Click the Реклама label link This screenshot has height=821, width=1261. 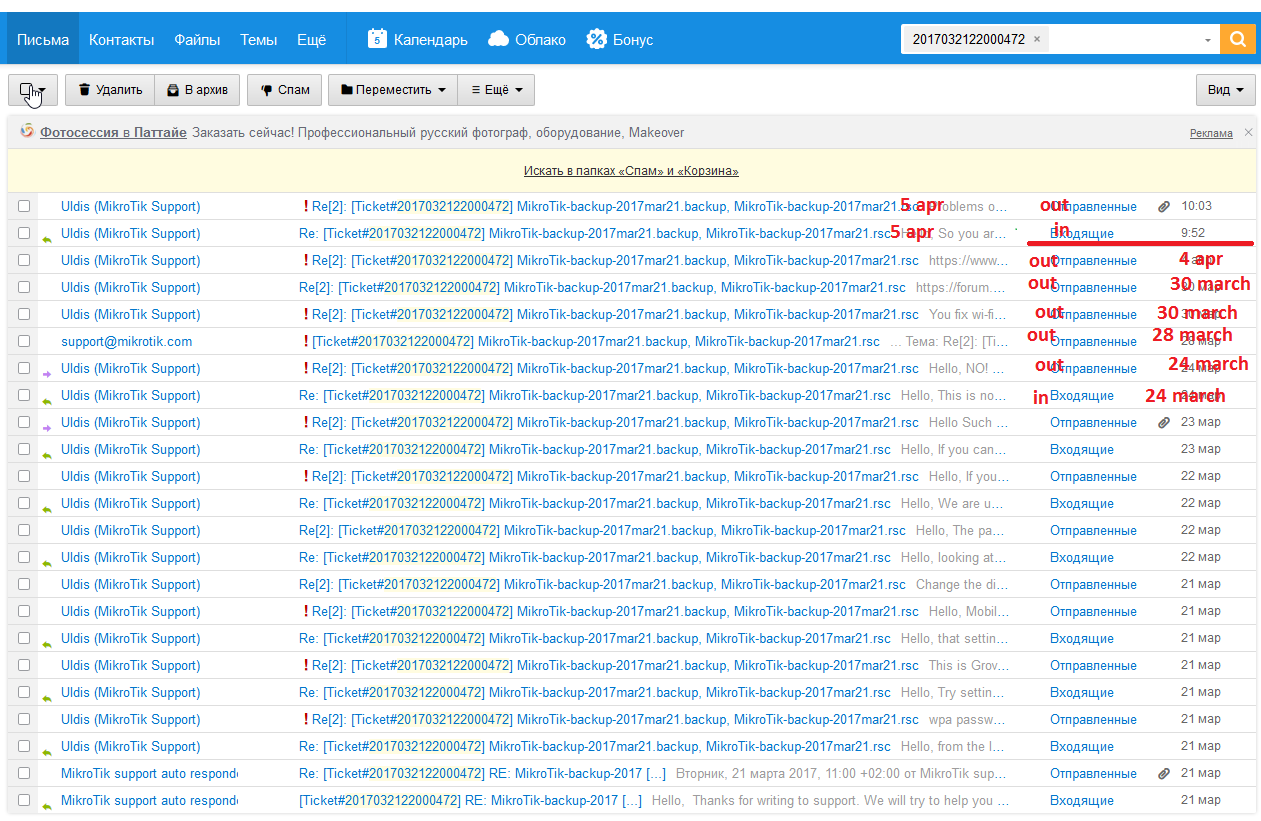(1211, 134)
